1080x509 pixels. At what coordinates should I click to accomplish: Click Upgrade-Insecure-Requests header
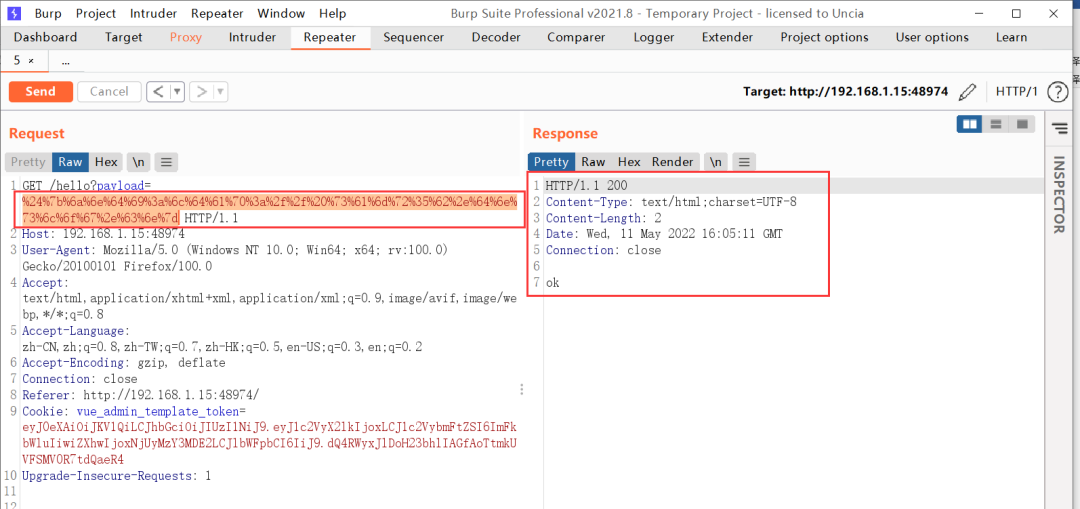pyautogui.click(x=116, y=475)
